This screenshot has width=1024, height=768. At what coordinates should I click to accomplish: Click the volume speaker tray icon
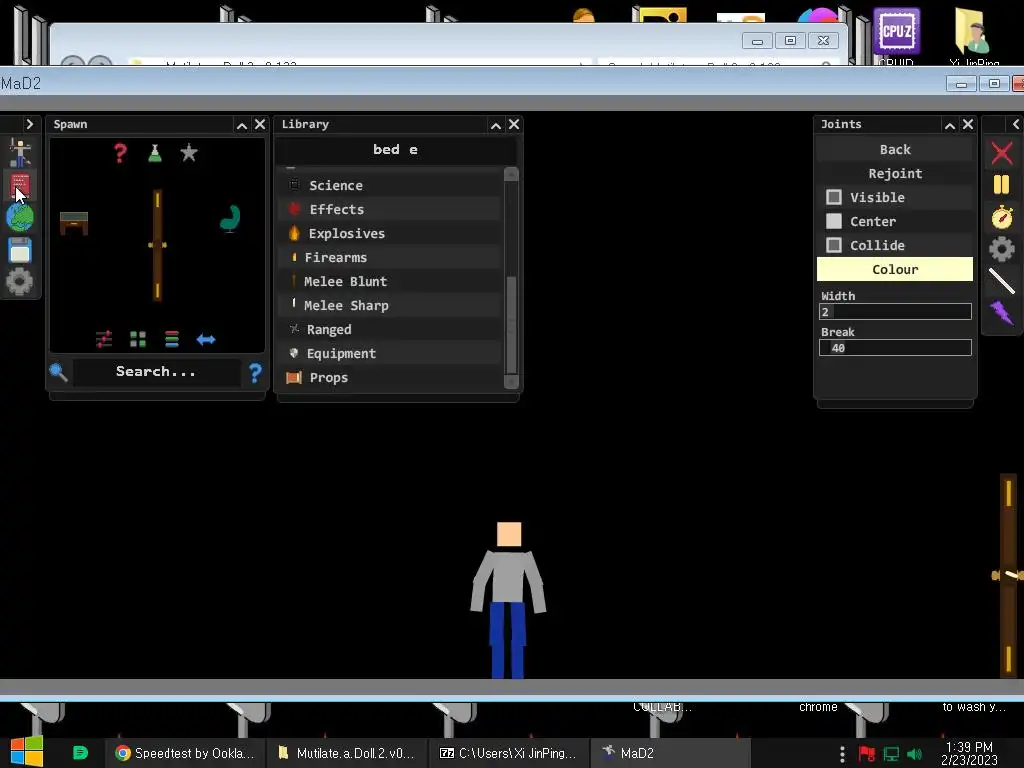point(914,754)
